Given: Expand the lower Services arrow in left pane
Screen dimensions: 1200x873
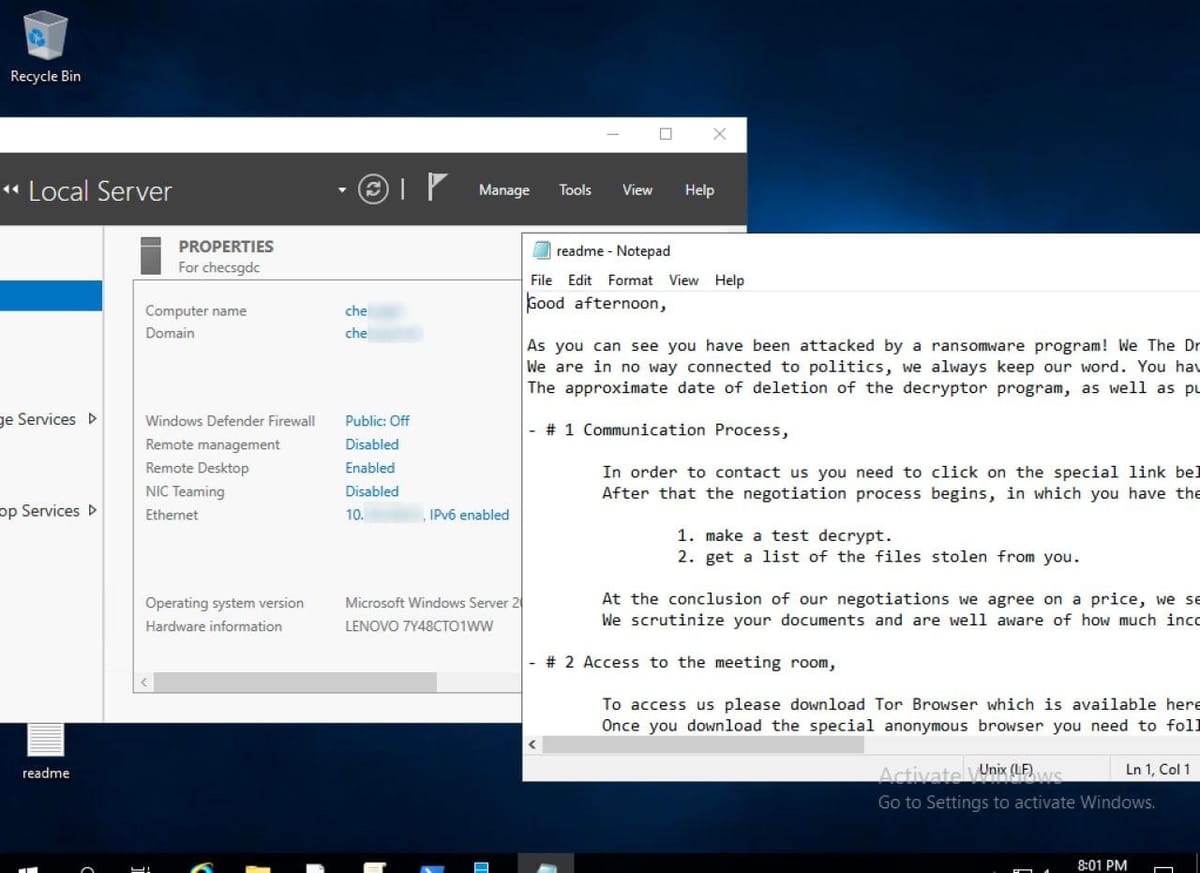Looking at the screenshot, I should (x=93, y=511).
